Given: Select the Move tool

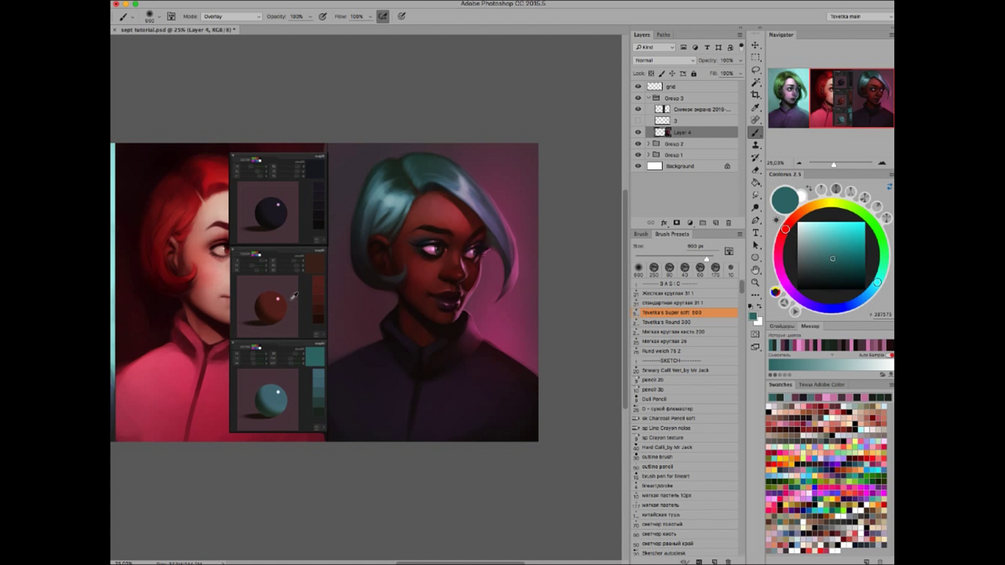Looking at the screenshot, I should pyautogui.click(x=756, y=45).
